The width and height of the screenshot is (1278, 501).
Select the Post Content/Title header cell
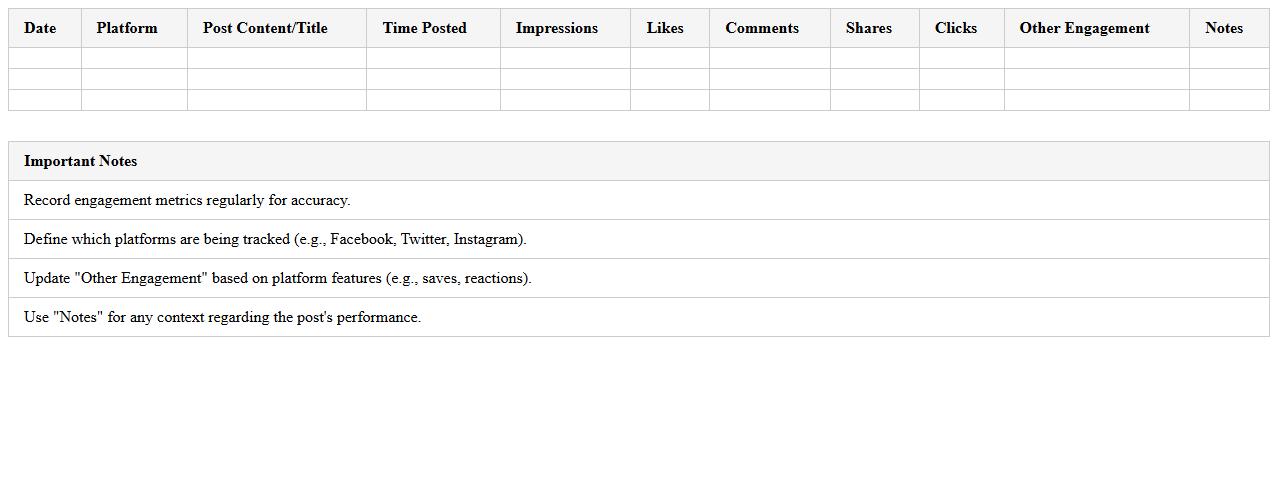(265, 28)
